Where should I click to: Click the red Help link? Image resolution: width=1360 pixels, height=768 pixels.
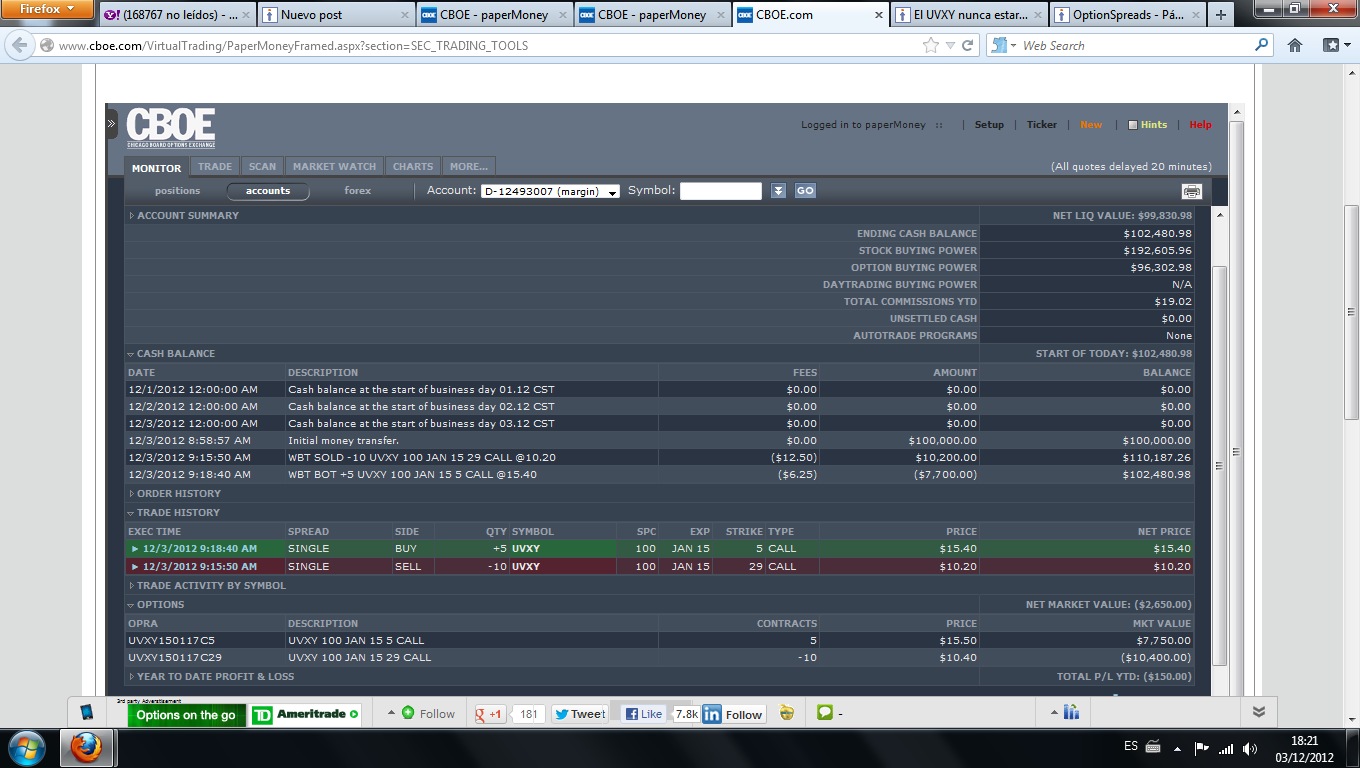point(1201,125)
